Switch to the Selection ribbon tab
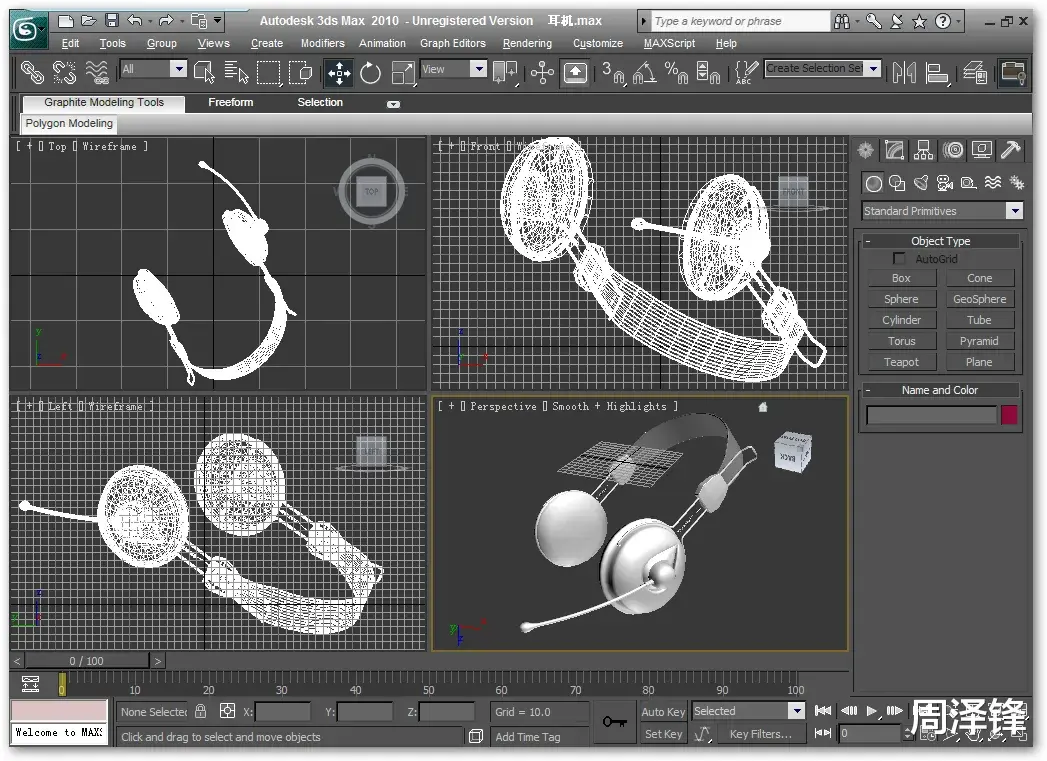1047x761 pixels. pos(320,102)
